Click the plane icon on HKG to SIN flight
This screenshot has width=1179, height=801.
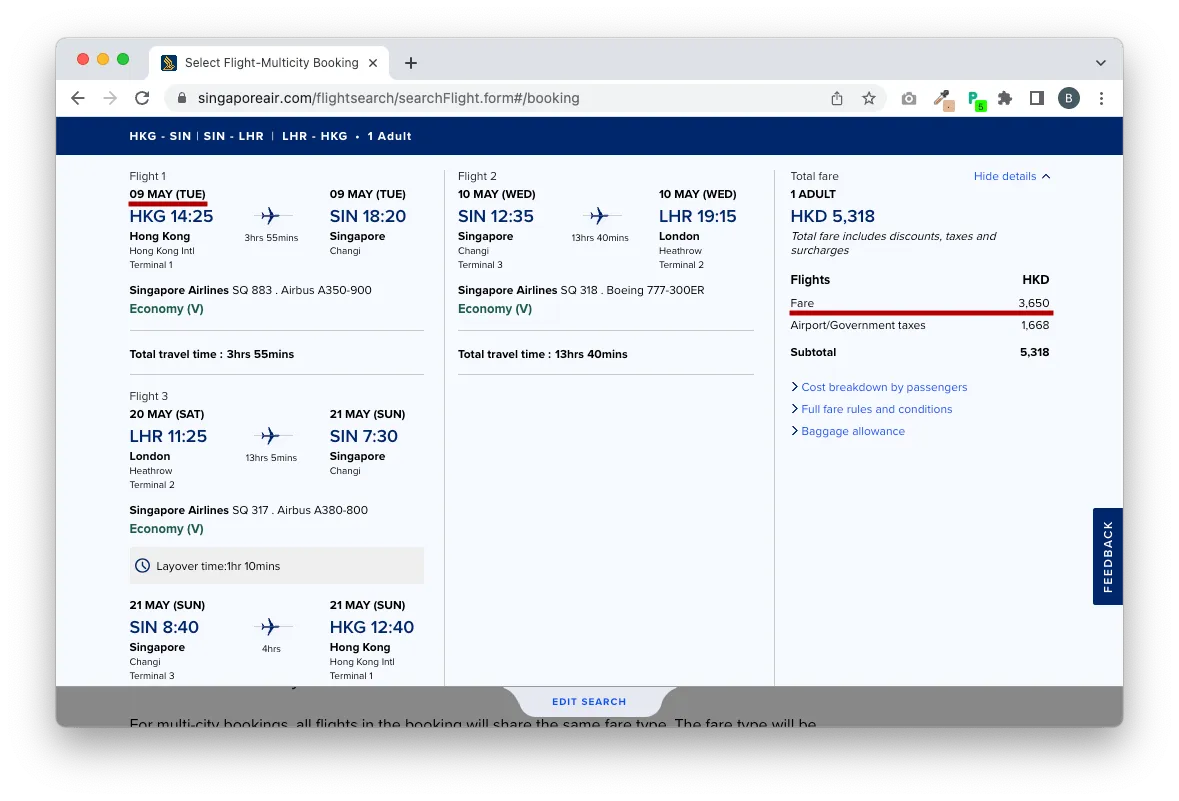pos(270,216)
